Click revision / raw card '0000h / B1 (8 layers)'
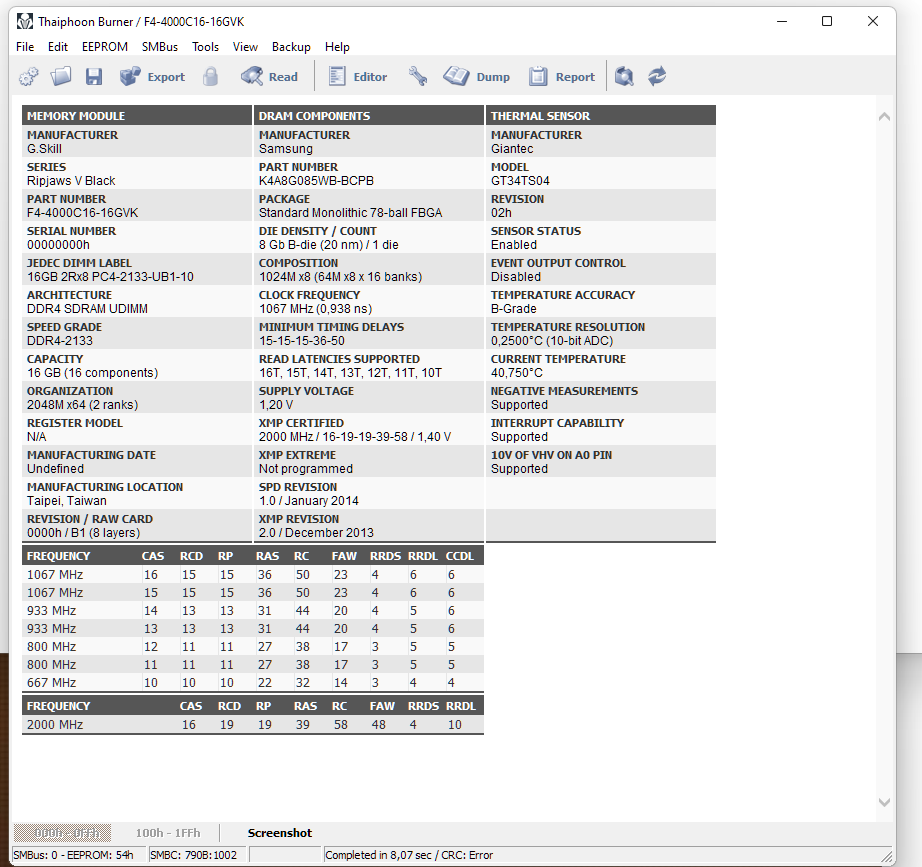 (83, 532)
